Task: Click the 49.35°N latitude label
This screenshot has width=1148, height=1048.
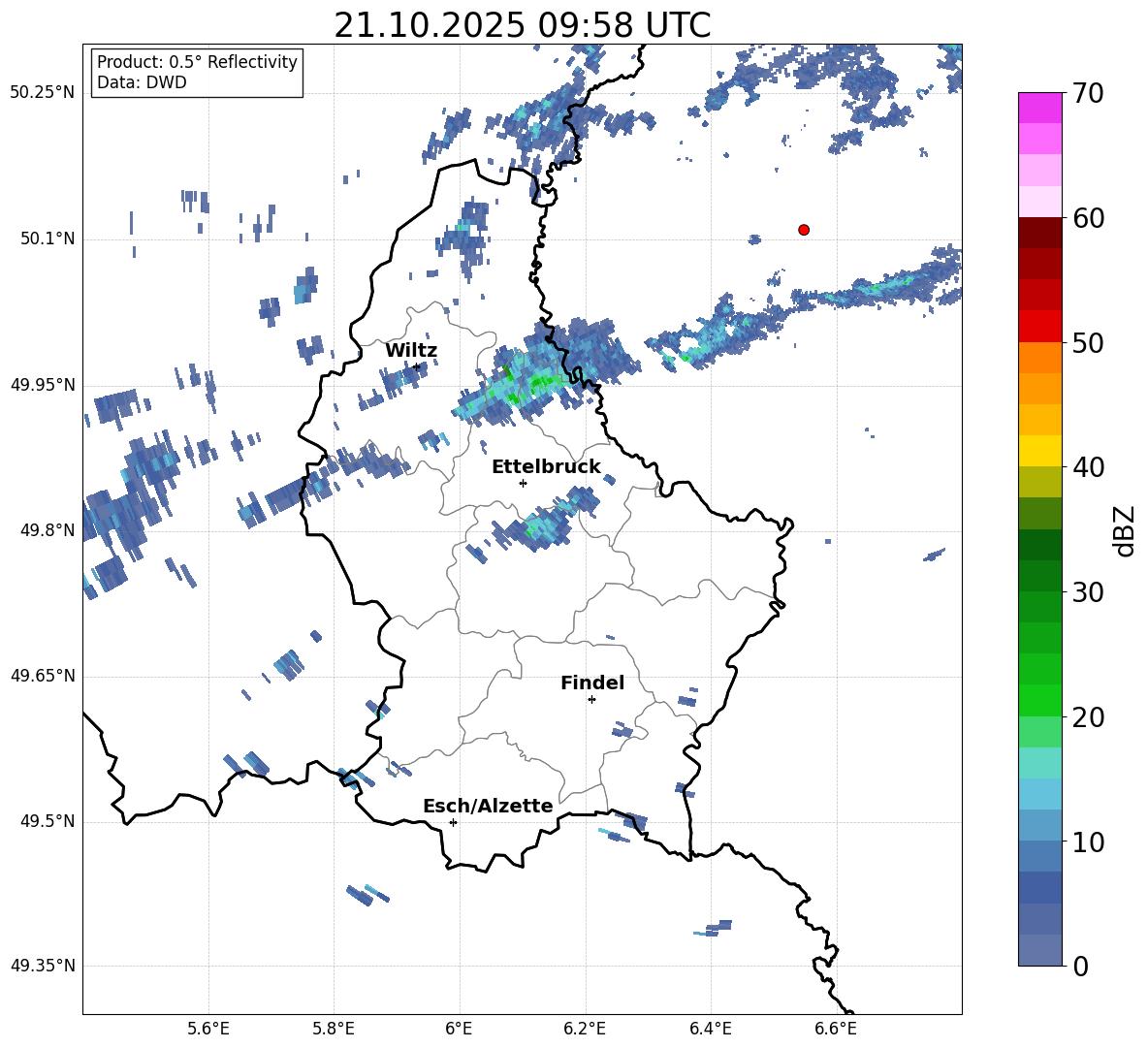Action: coord(43,966)
